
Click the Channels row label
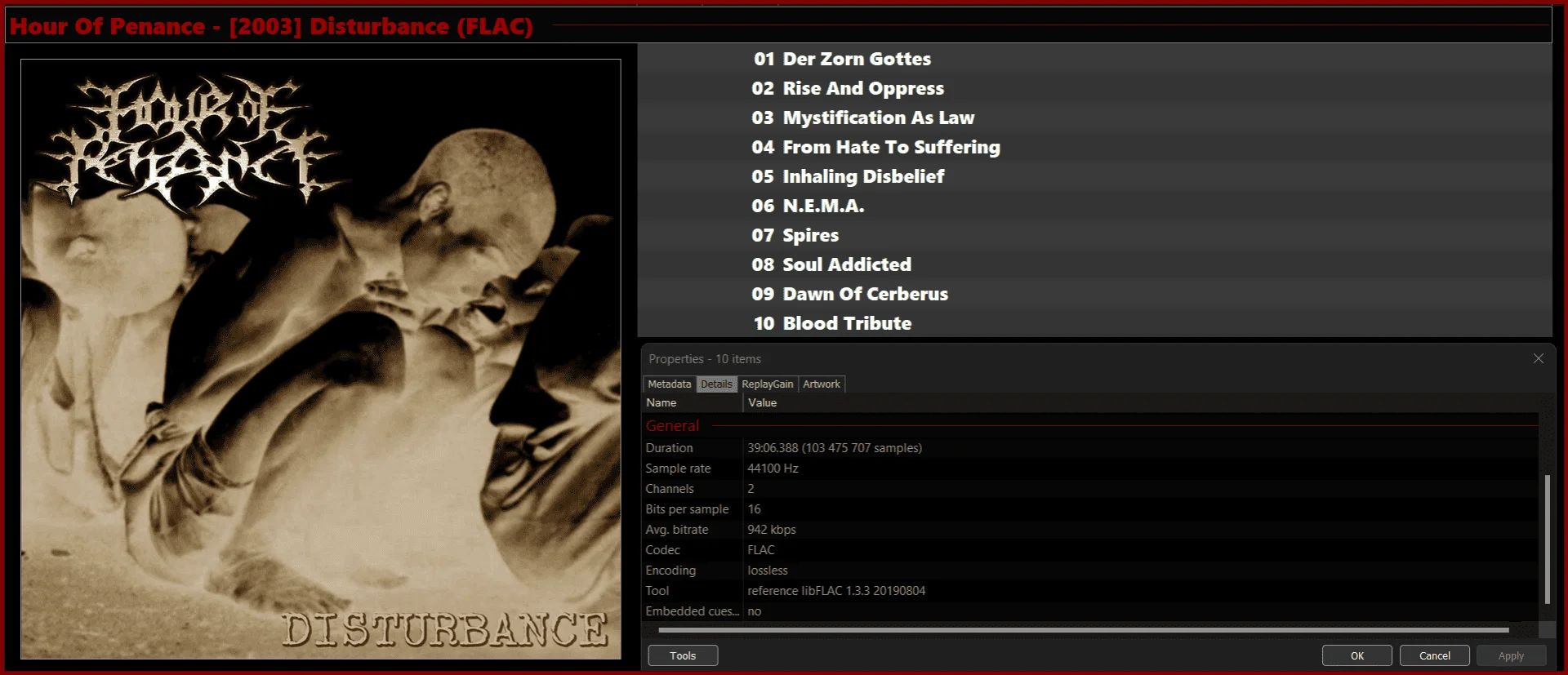tap(670, 488)
